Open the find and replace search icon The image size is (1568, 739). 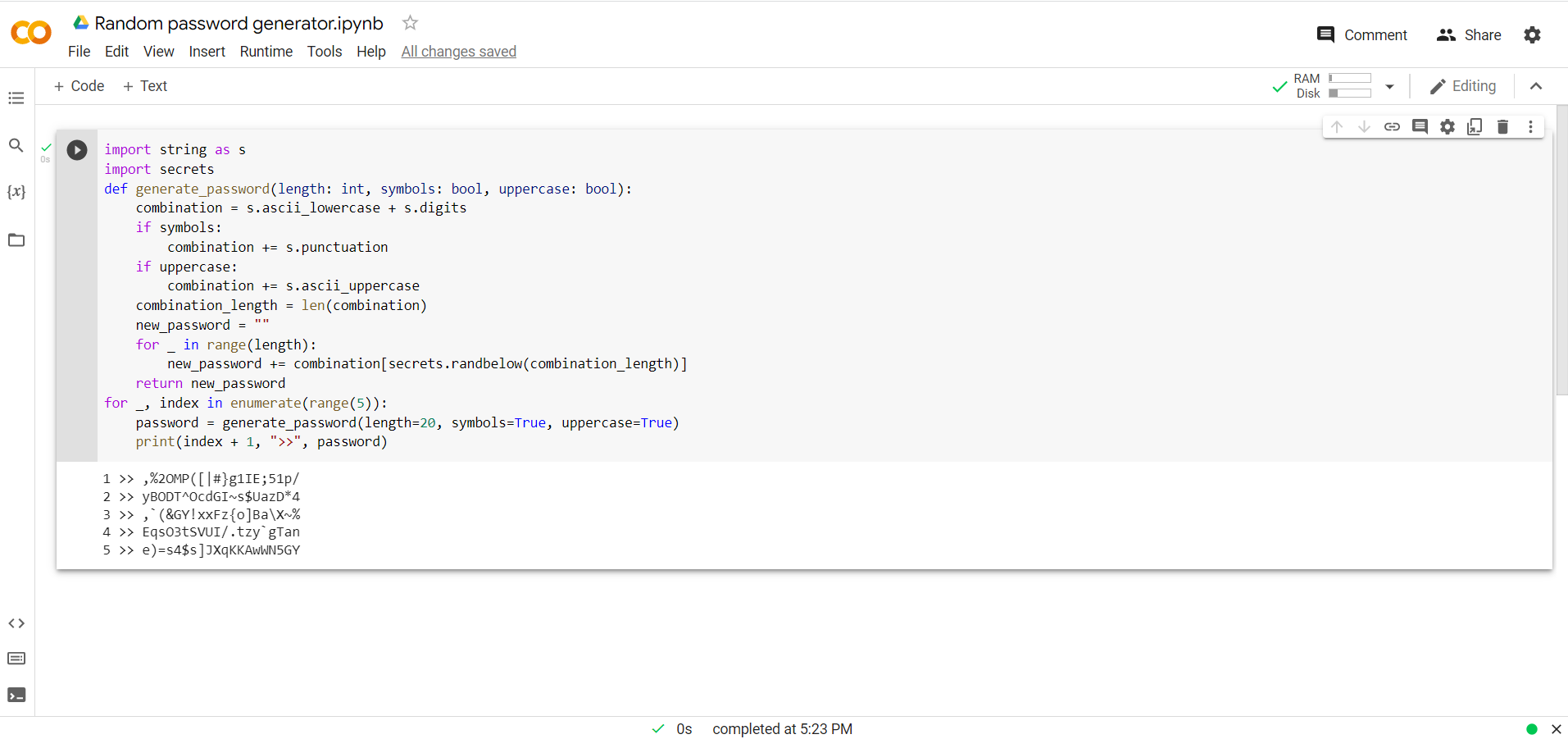tap(16, 145)
